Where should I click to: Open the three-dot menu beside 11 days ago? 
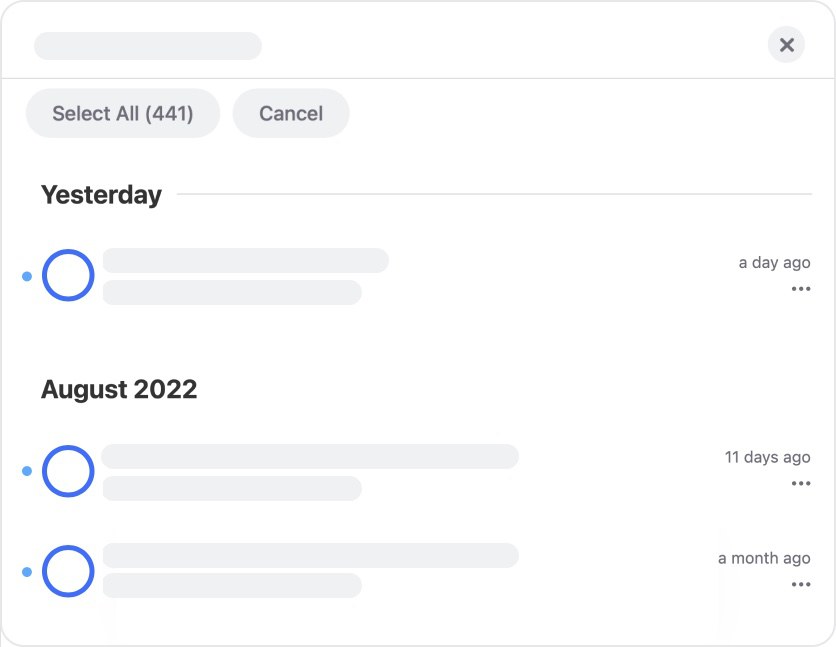click(802, 483)
